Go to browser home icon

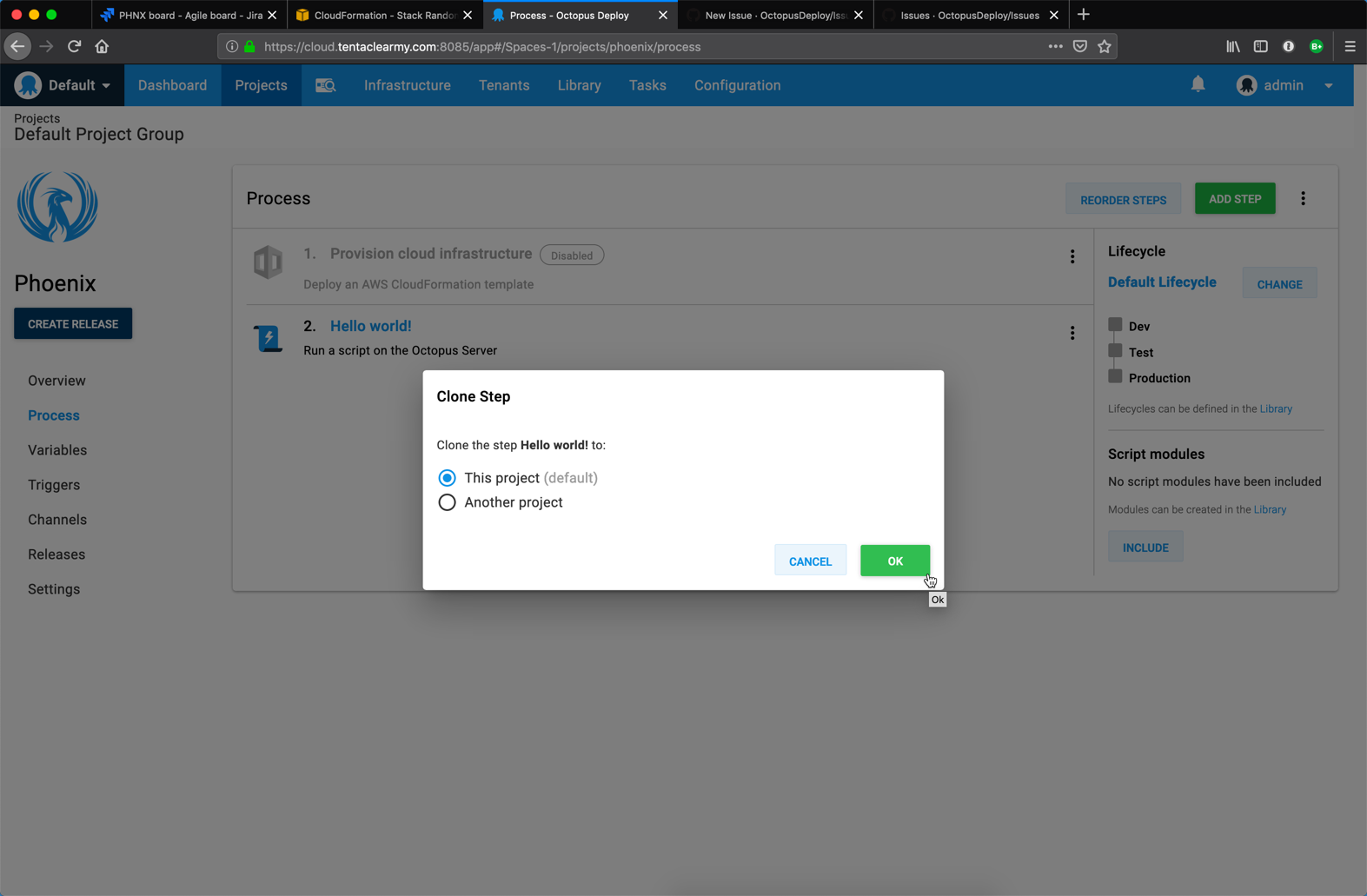click(x=102, y=47)
